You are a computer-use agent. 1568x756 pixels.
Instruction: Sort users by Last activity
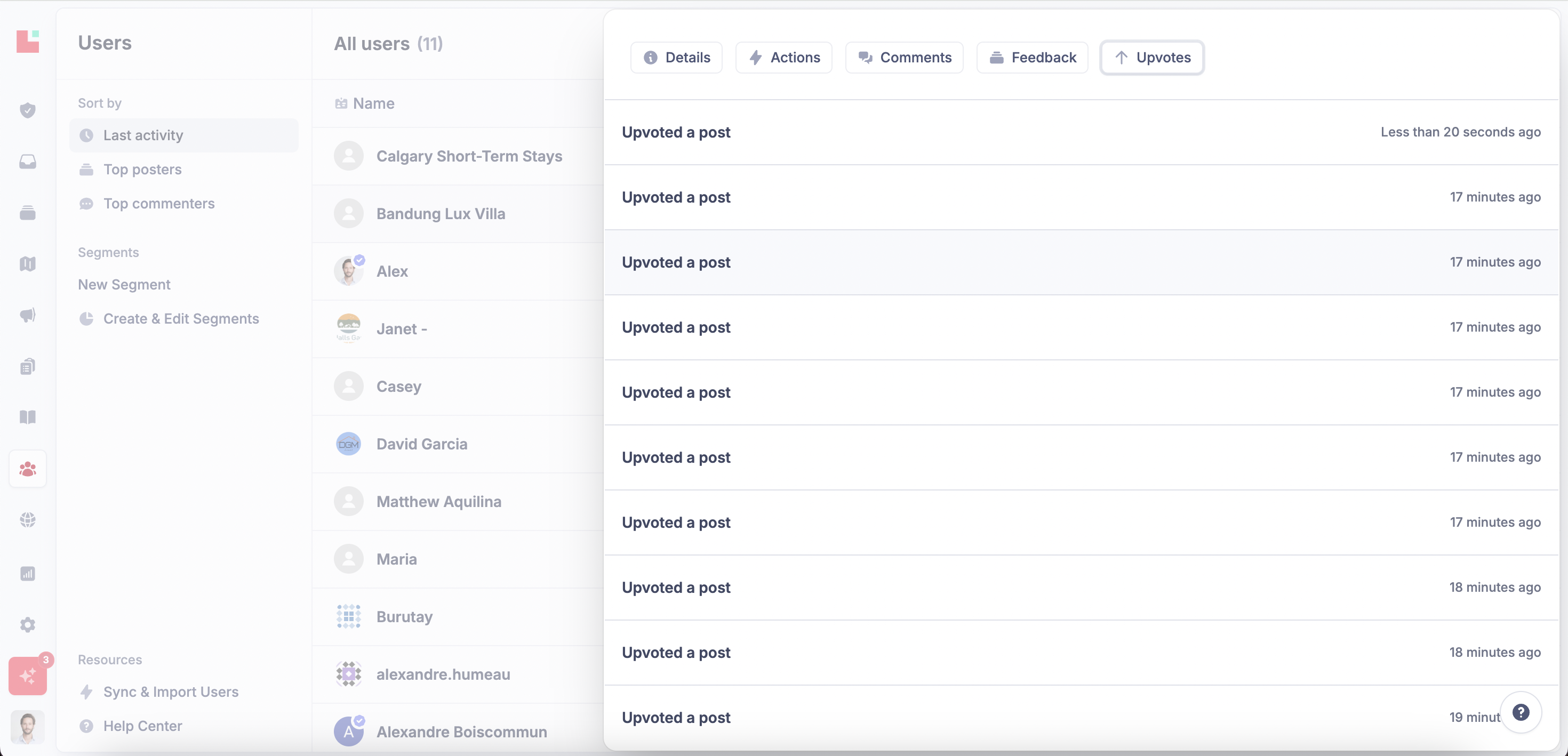click(x=142, y=135)
